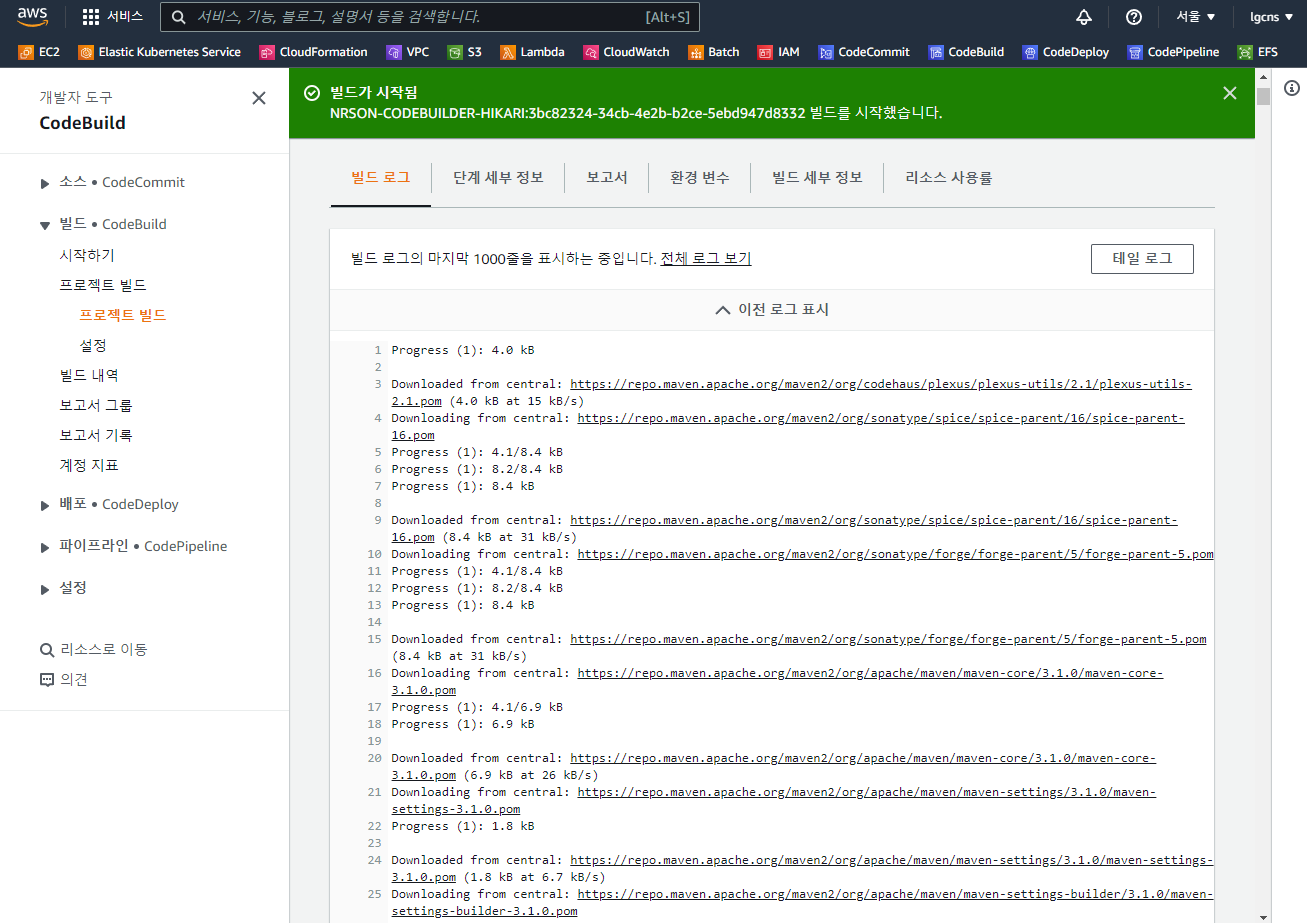Click the search magnifier icon in search bar
Viewport: 1307px width, 923px height.
tap(178, 17)
